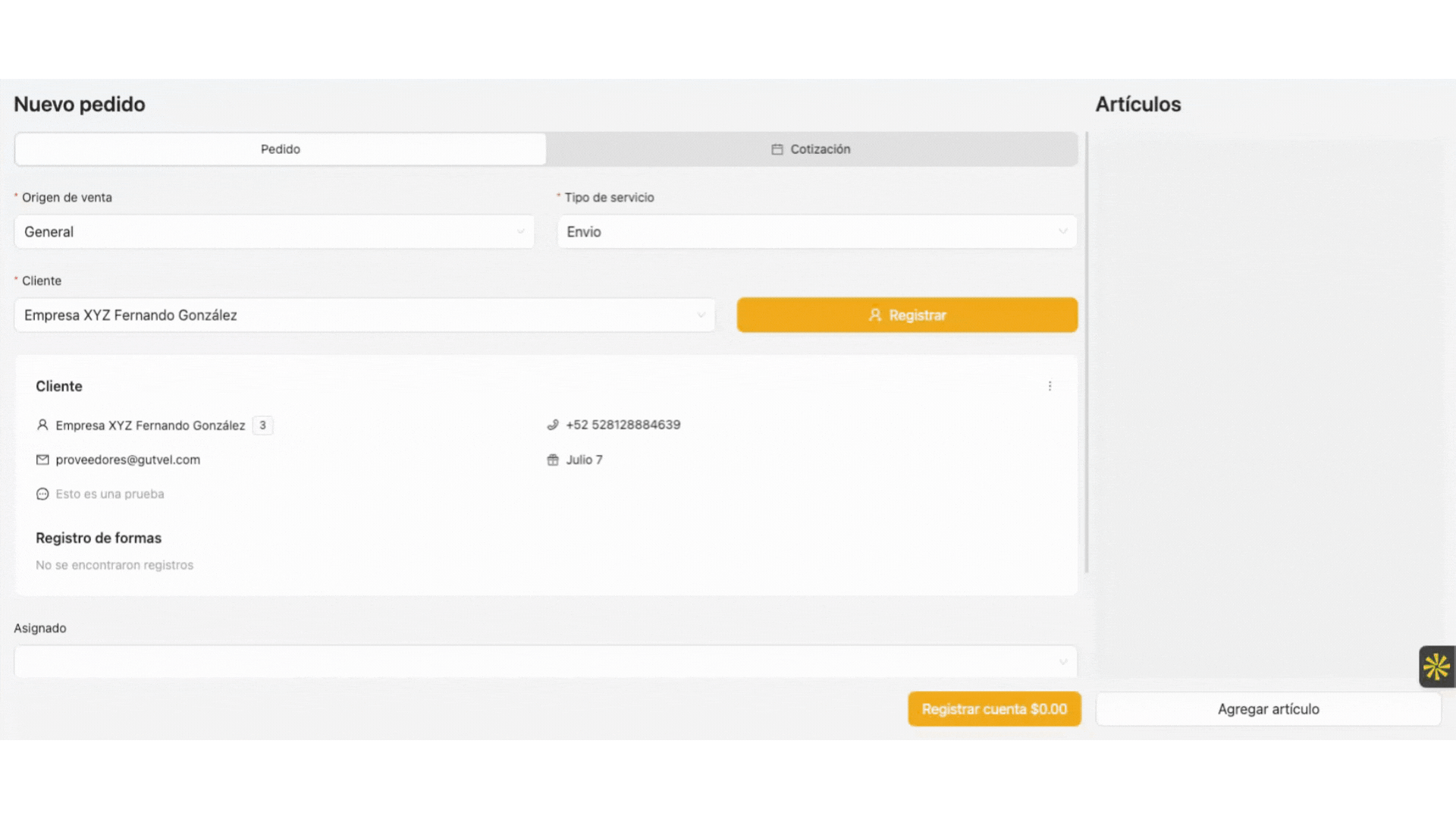Open the Cliente selector dropdown
This screenshot has width=1456, height=819.
coord(364,315)
